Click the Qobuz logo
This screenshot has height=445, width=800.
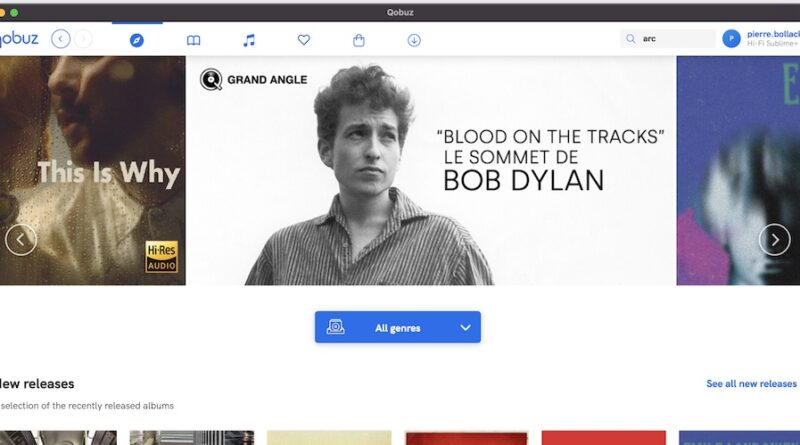coord(18,39)
